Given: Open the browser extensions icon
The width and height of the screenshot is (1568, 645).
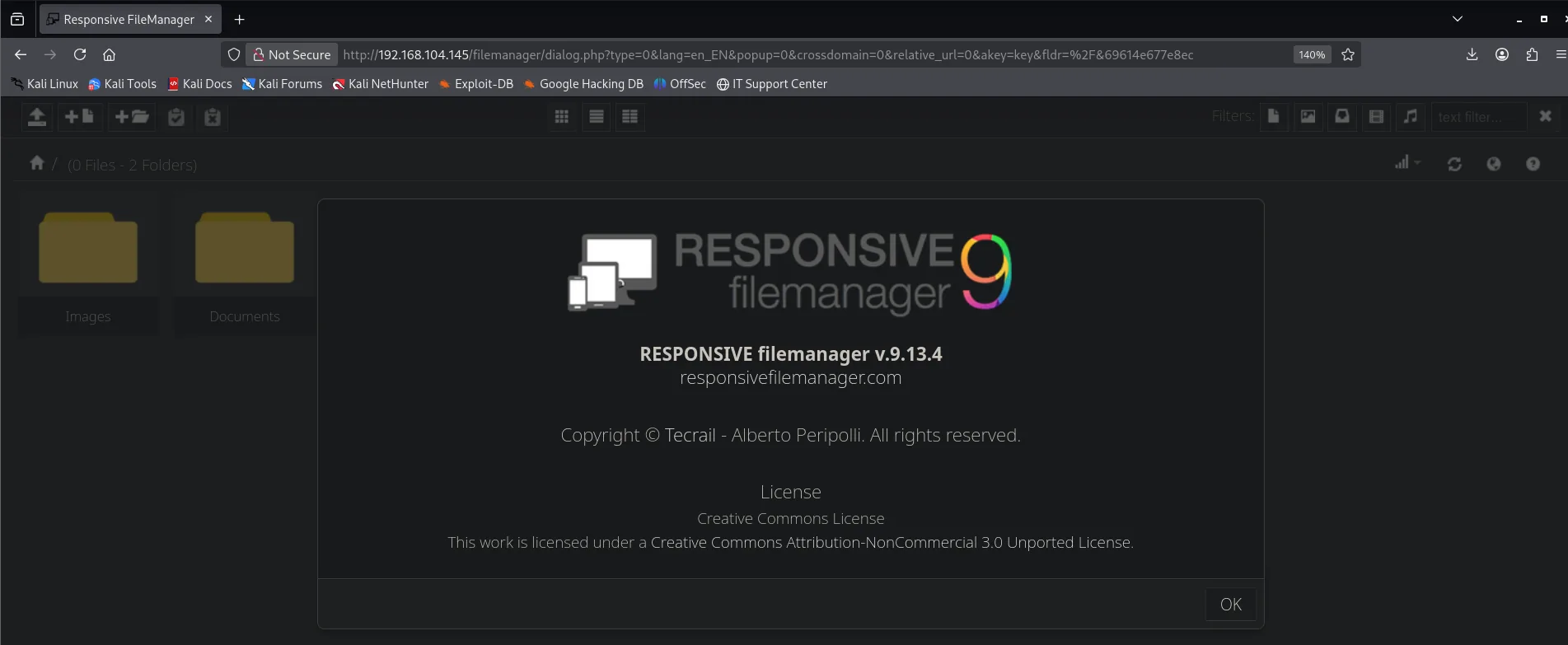Looking at the screenshot, I should pyautogui.click(x=1532, y=54).
